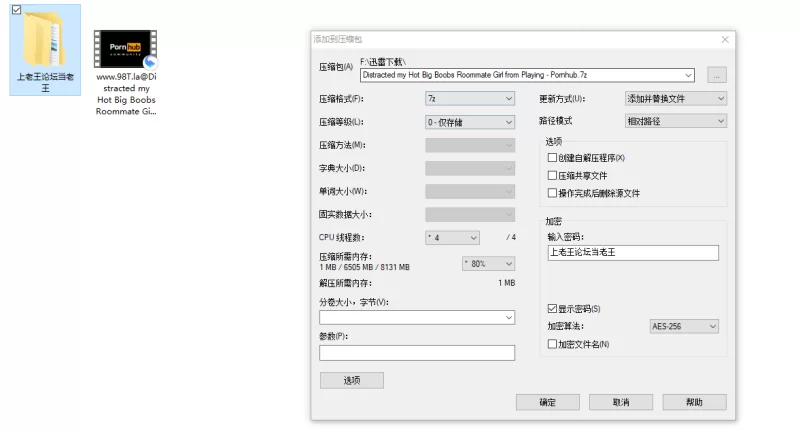Toggle 压缩共享文件 checkbox
Screen dimensions: 800x430
point(552,175)
